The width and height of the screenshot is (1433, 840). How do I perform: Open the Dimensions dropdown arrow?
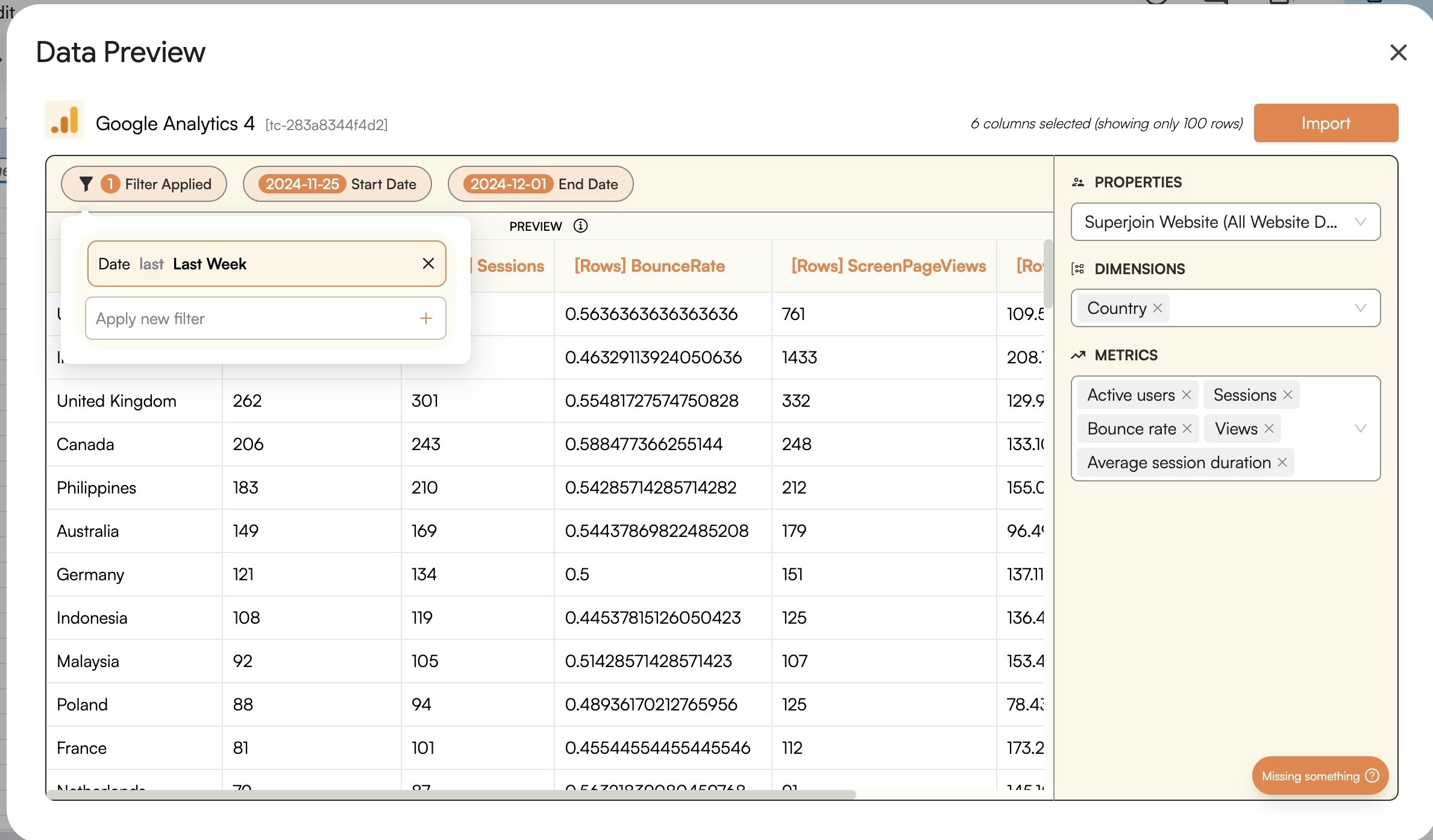pyautogui.click(x=1360, y=308)
